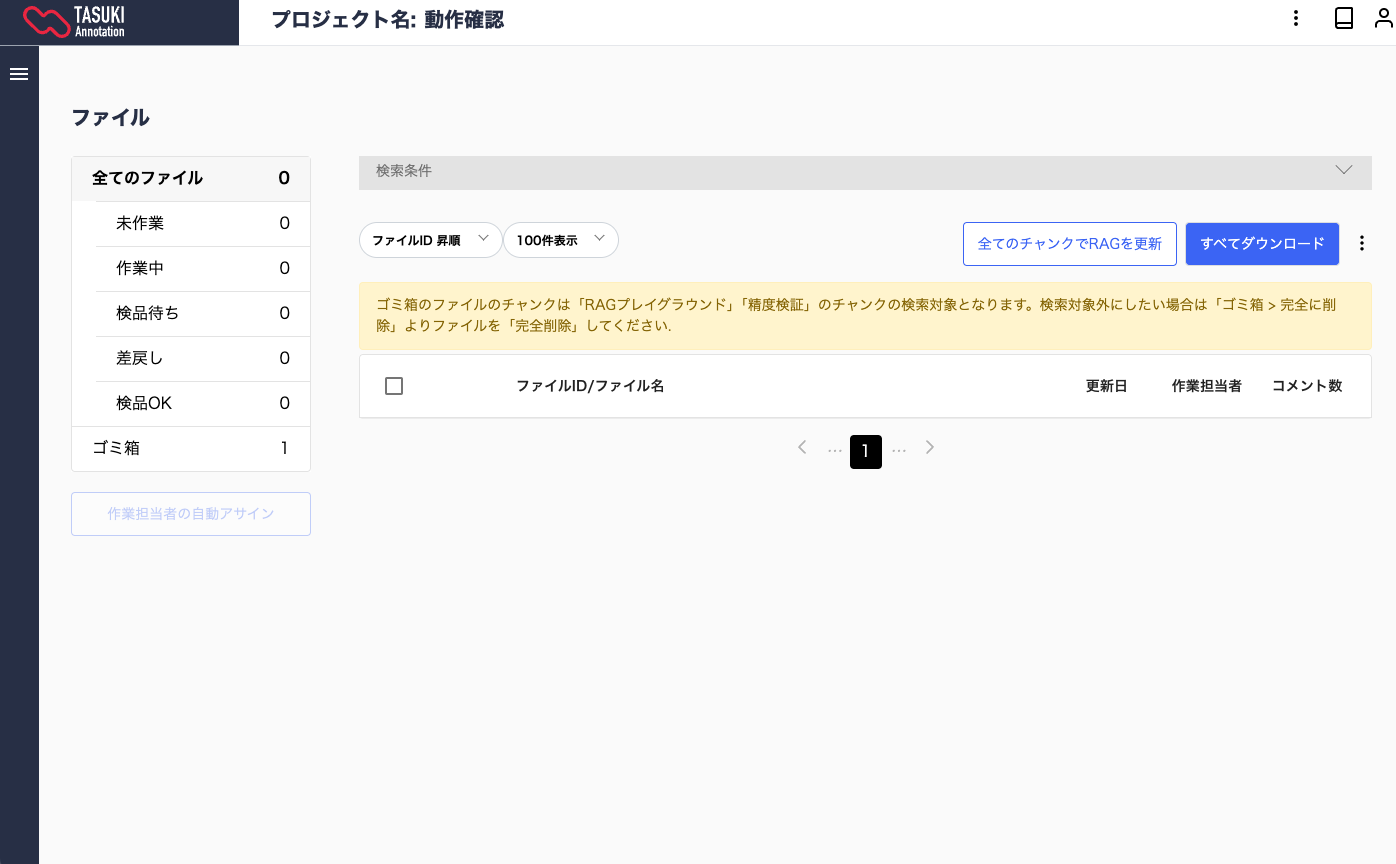Open the user account icon
The image size is (1396, 864).
[1383, 18]
